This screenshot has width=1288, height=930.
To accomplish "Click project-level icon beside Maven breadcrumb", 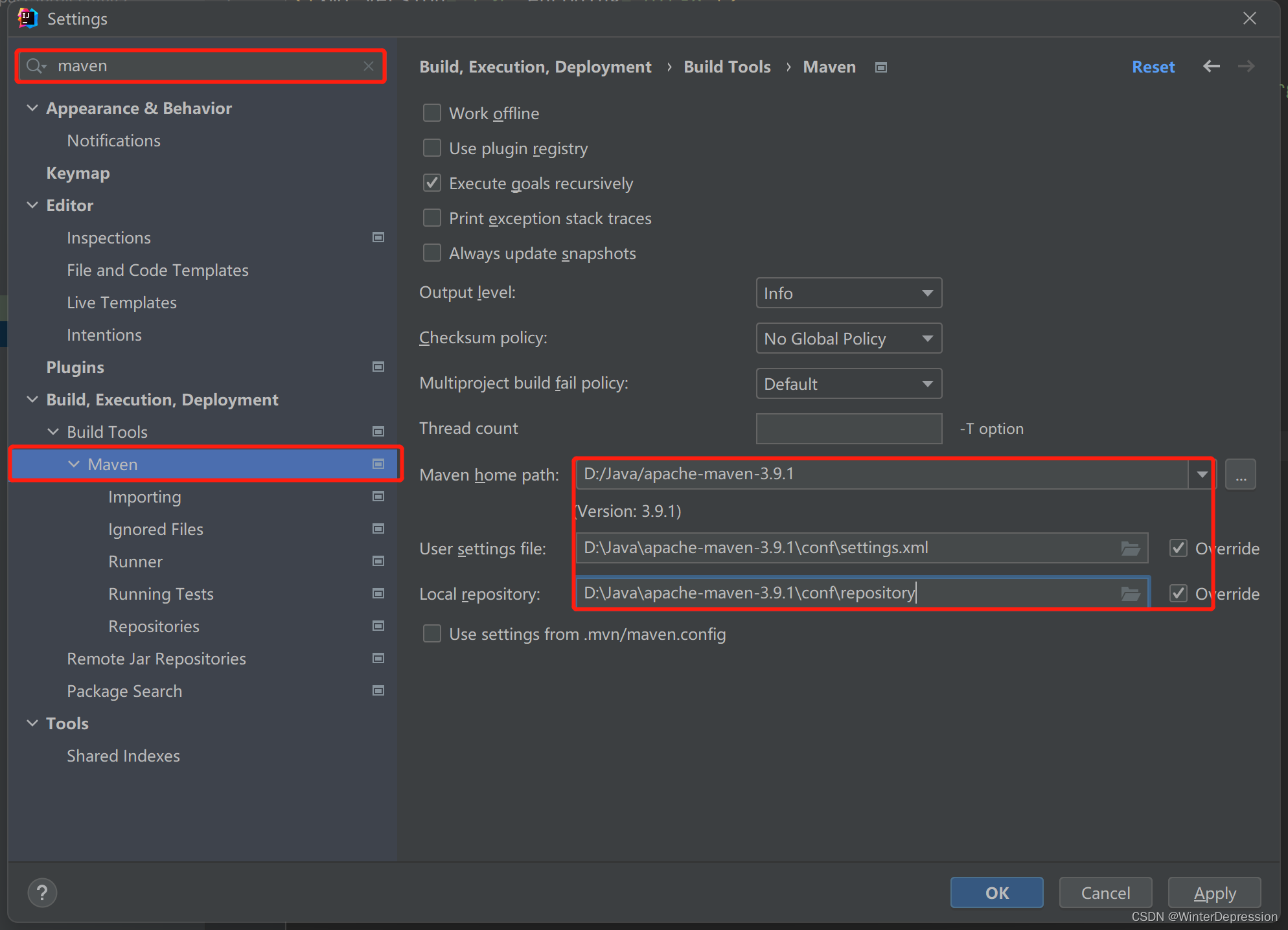I will (880, 67).
